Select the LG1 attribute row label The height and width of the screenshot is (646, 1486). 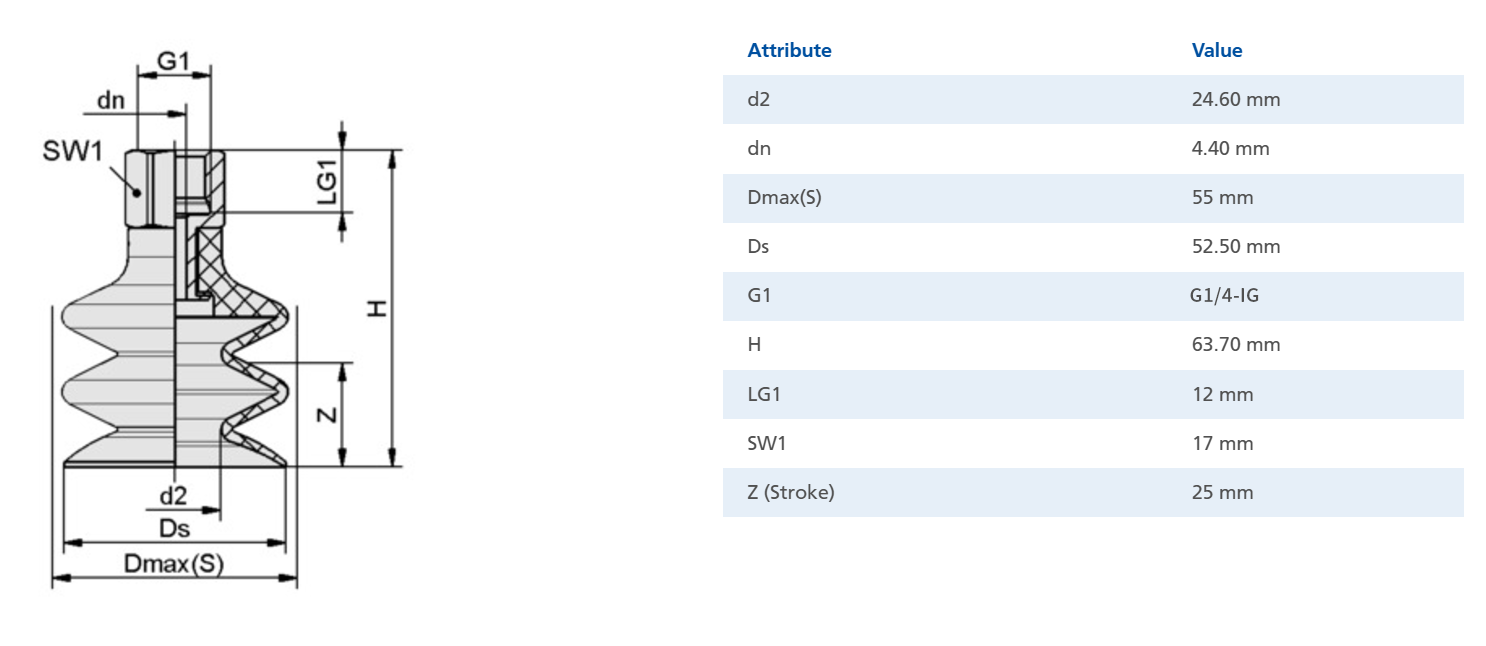tap(764, 394)
